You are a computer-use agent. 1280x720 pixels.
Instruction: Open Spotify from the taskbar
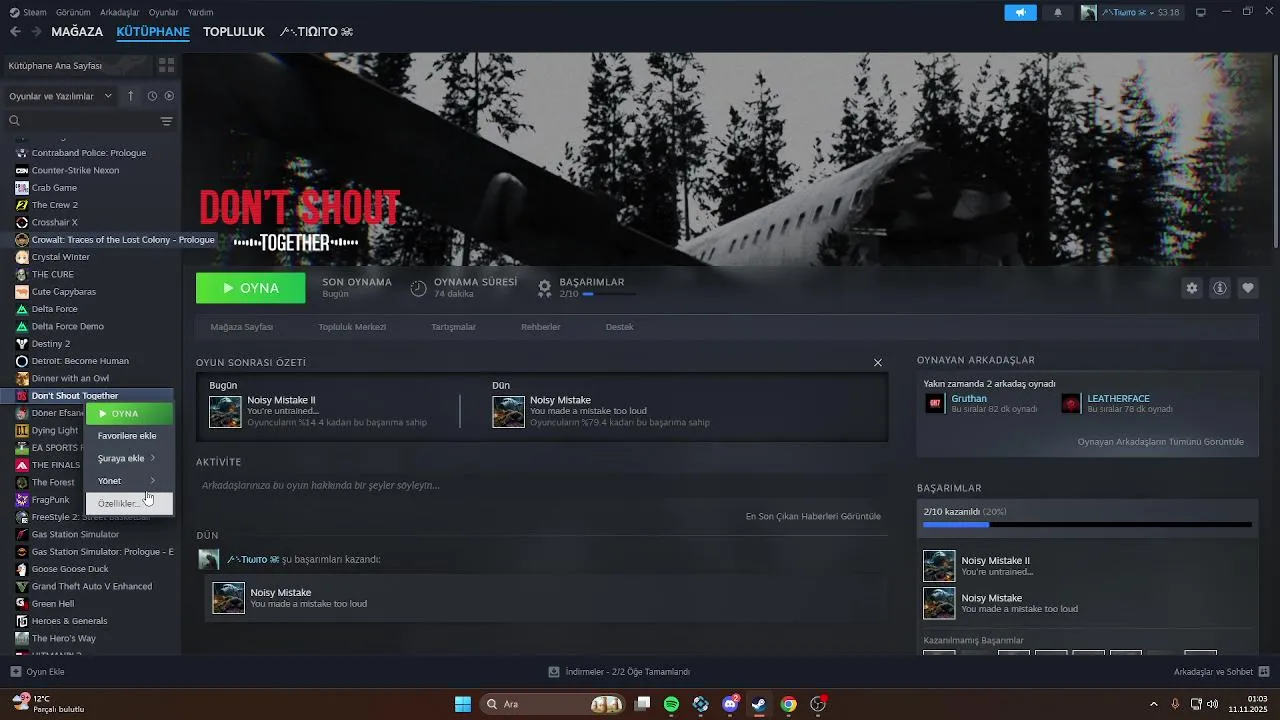pyautogui.click(x=671, y=704)
